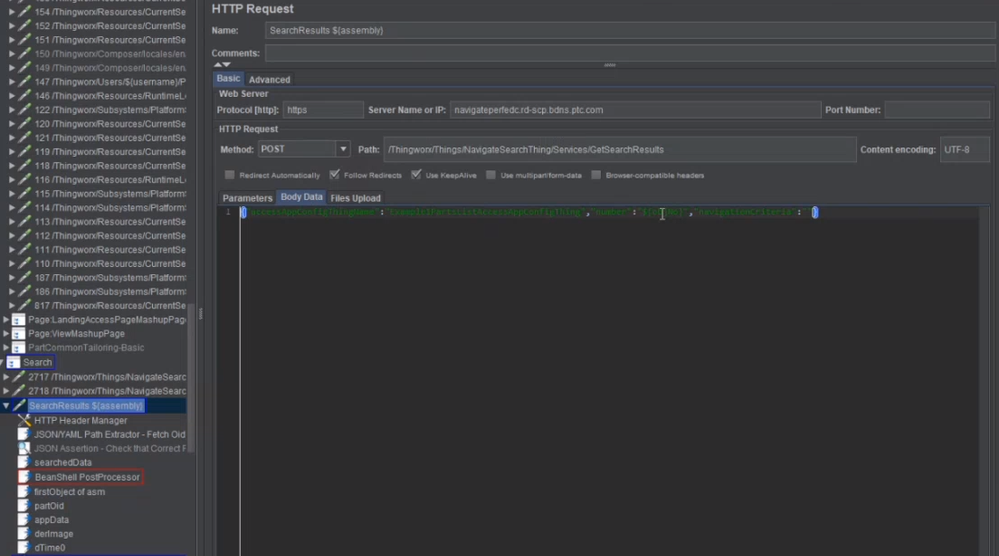
Task: Click the BeanShell PostProcessor icon
Action: click(x=24, y=477)
